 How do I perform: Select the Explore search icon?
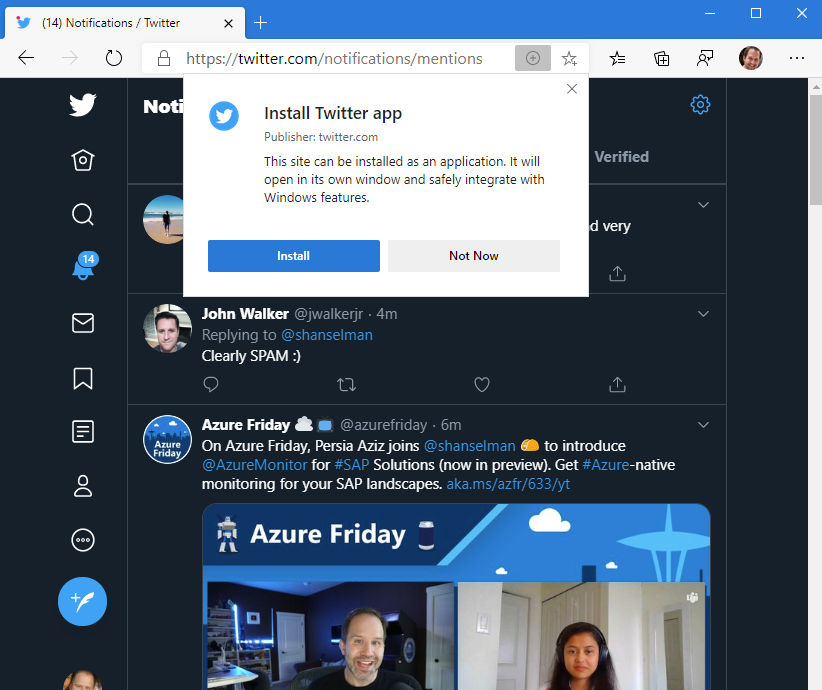point(82,214)
